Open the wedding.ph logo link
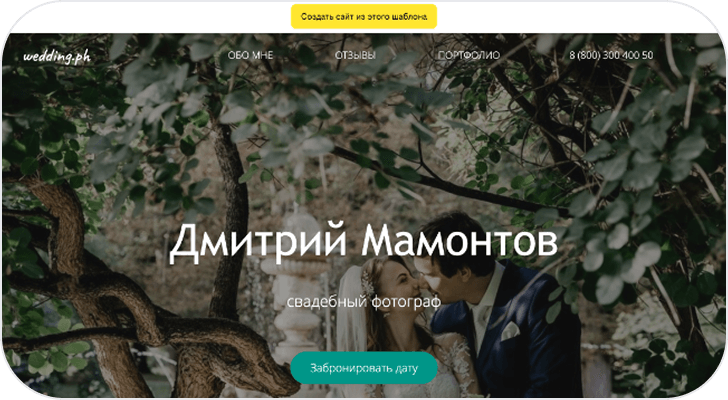Image resolution: width=728 pixels, height=400 pixels. coord(57,56)
